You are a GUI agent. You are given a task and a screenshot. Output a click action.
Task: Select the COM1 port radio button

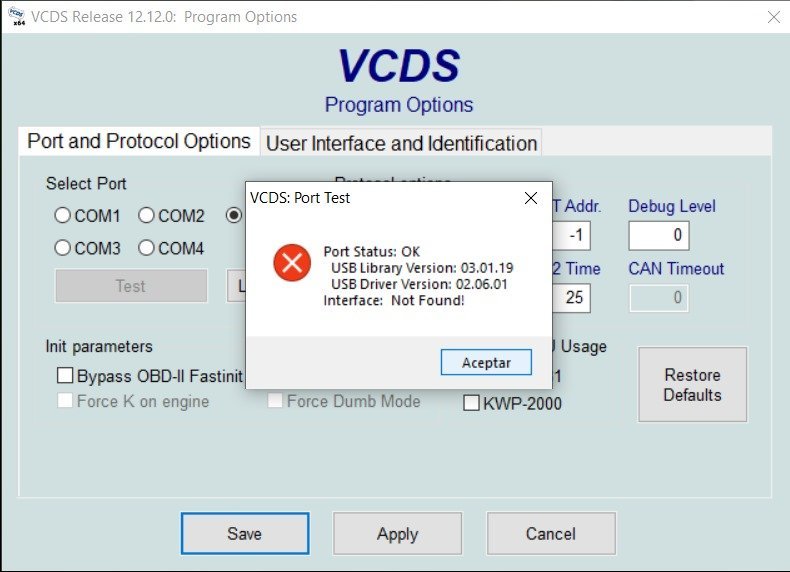[x=62, y=216]
